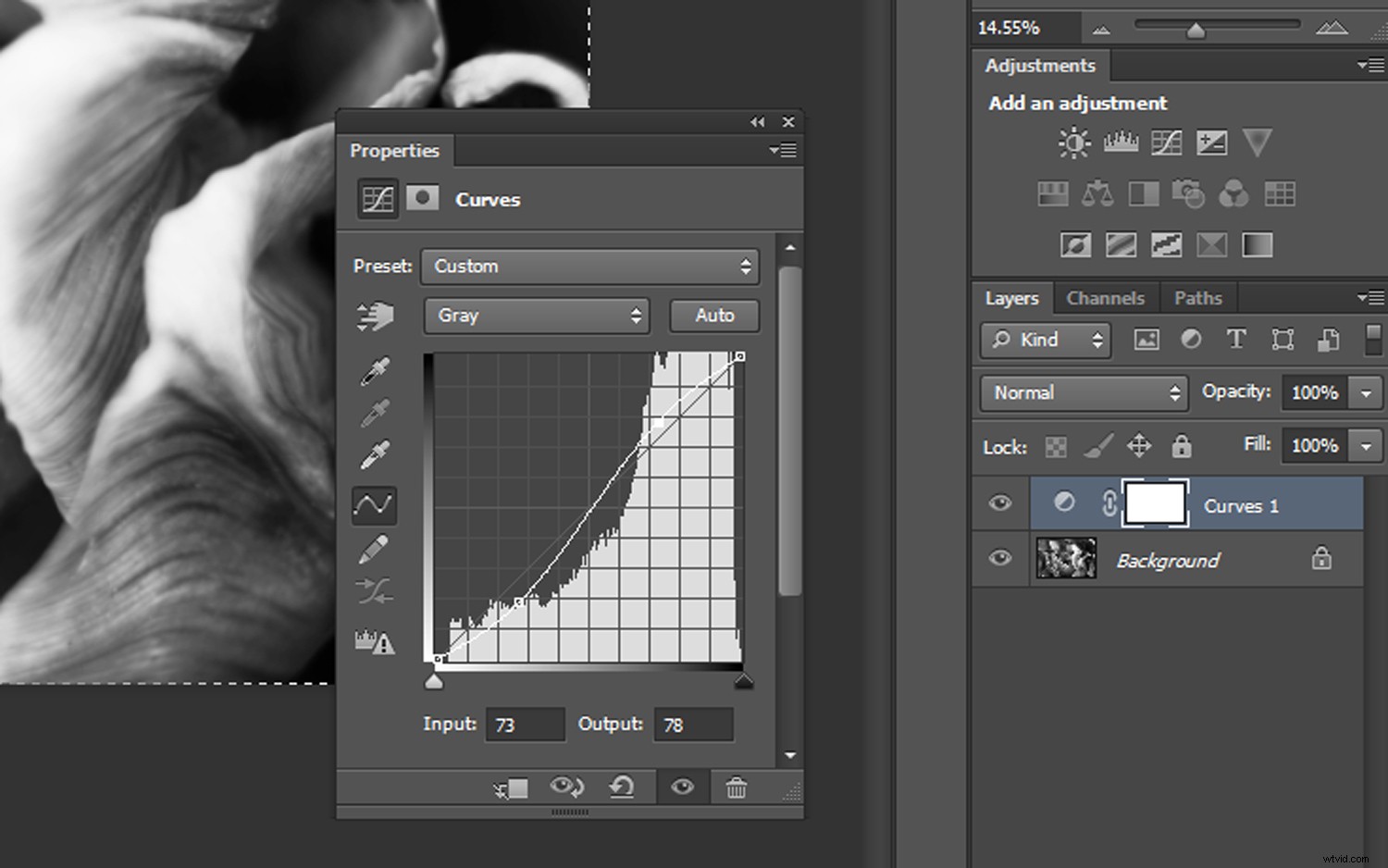Select the black point eyedropper
1388x868 pixels.
[374, 369]
